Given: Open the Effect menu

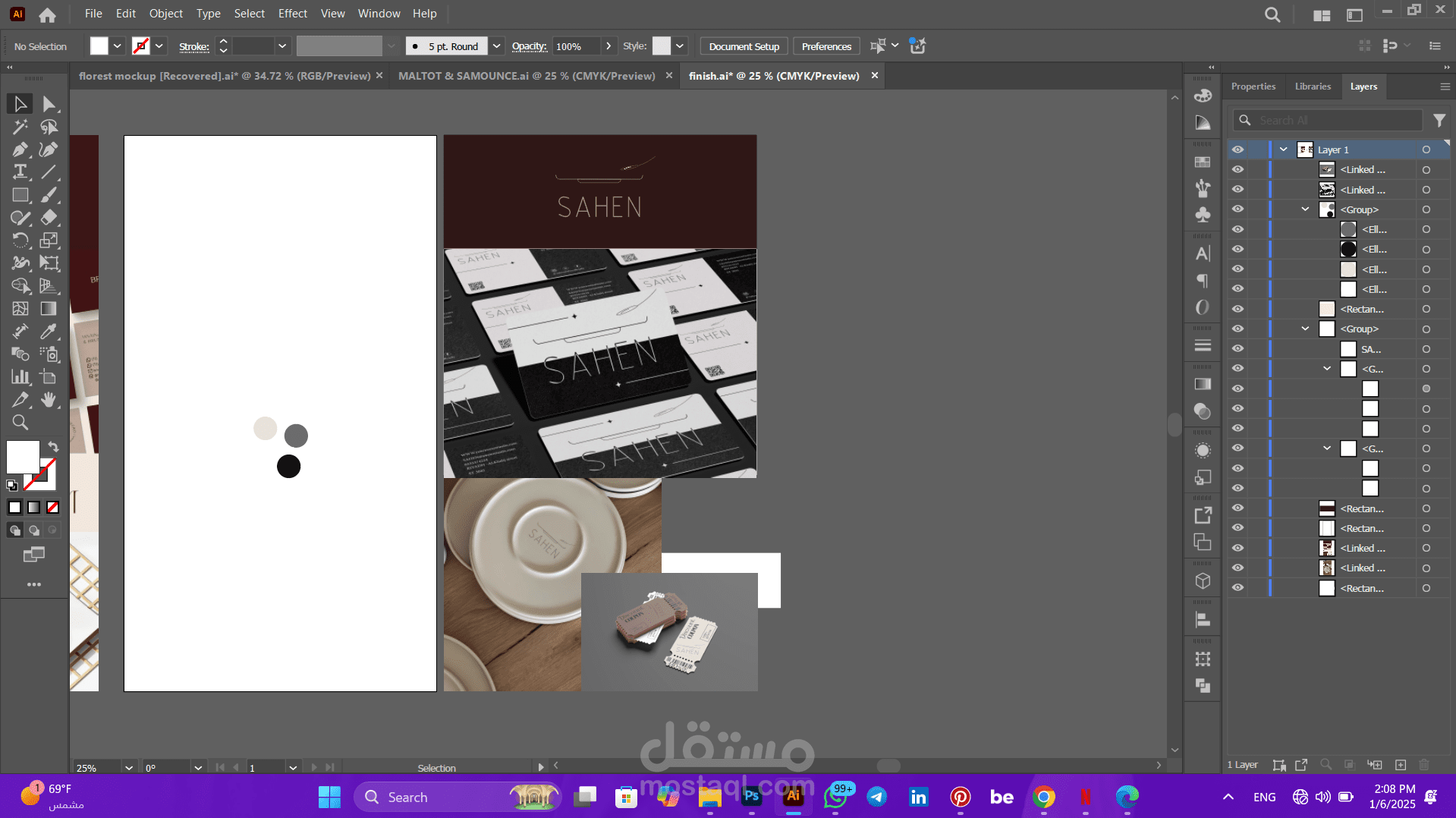Looking at the screenshot, I should point(293,14).
